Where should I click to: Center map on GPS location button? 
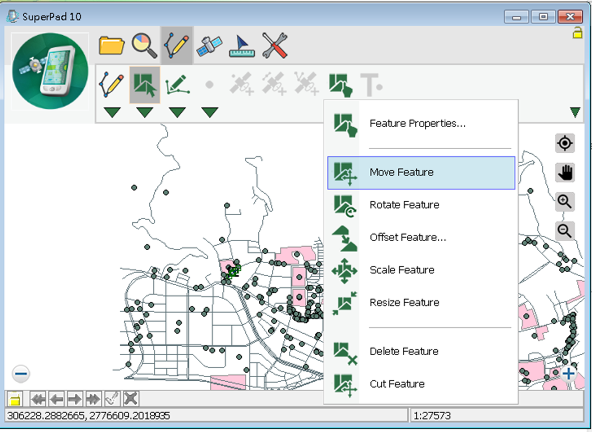pos(565,143)
